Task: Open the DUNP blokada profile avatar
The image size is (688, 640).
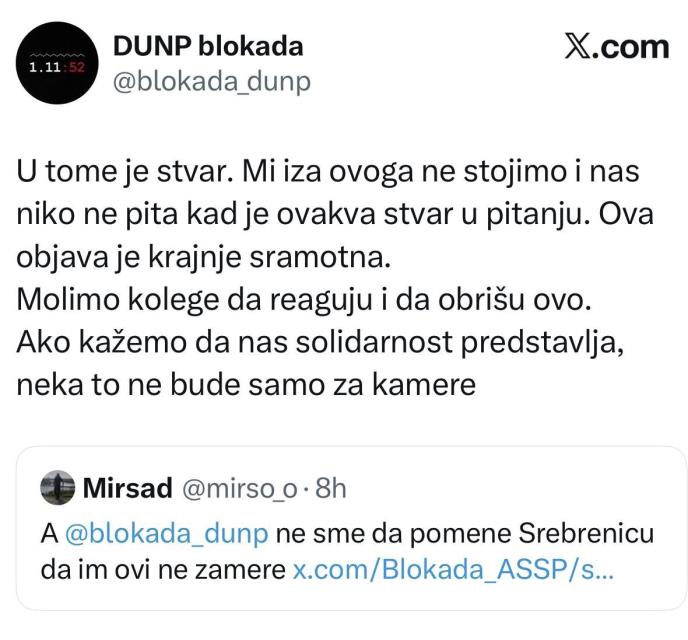Action: [x=58, y=64]
